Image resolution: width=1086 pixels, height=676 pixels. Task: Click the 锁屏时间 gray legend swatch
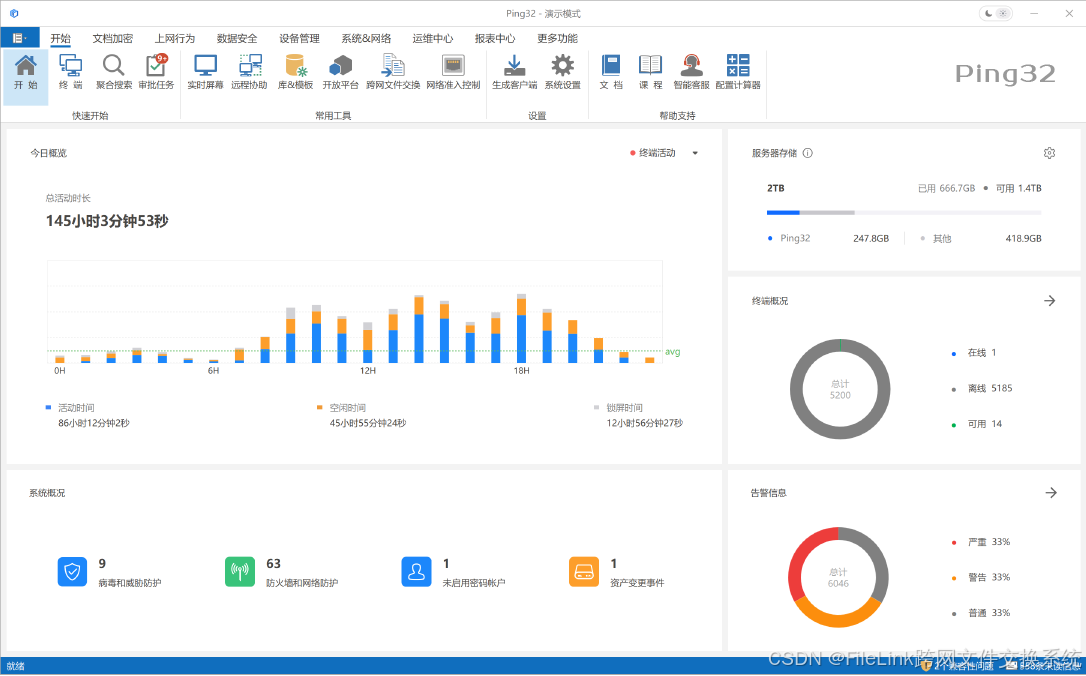tap(596, 407)
